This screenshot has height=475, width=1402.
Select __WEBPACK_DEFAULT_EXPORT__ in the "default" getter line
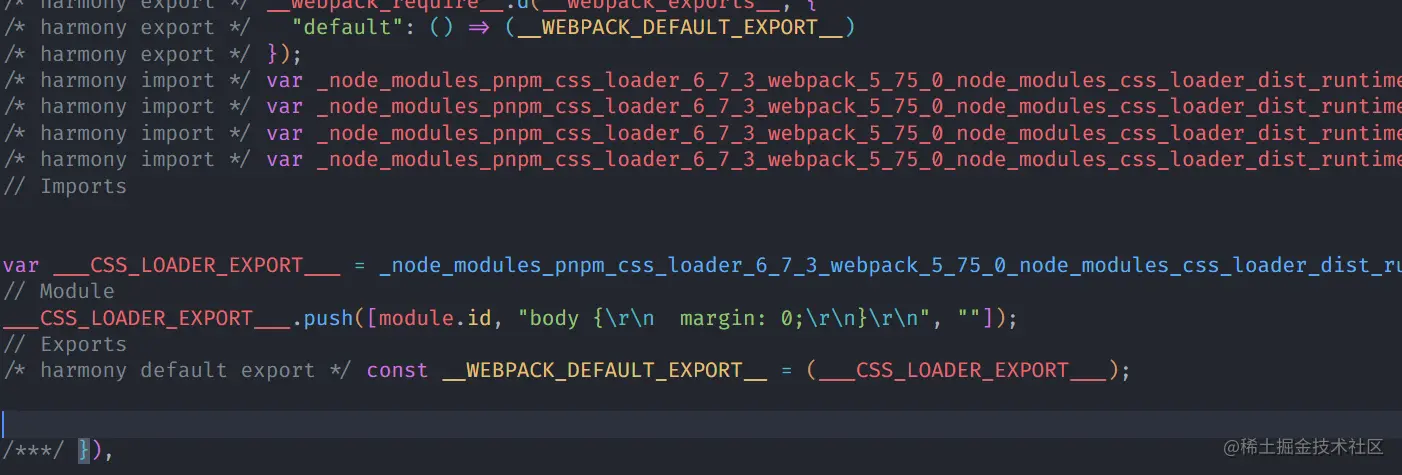(680, 28)
